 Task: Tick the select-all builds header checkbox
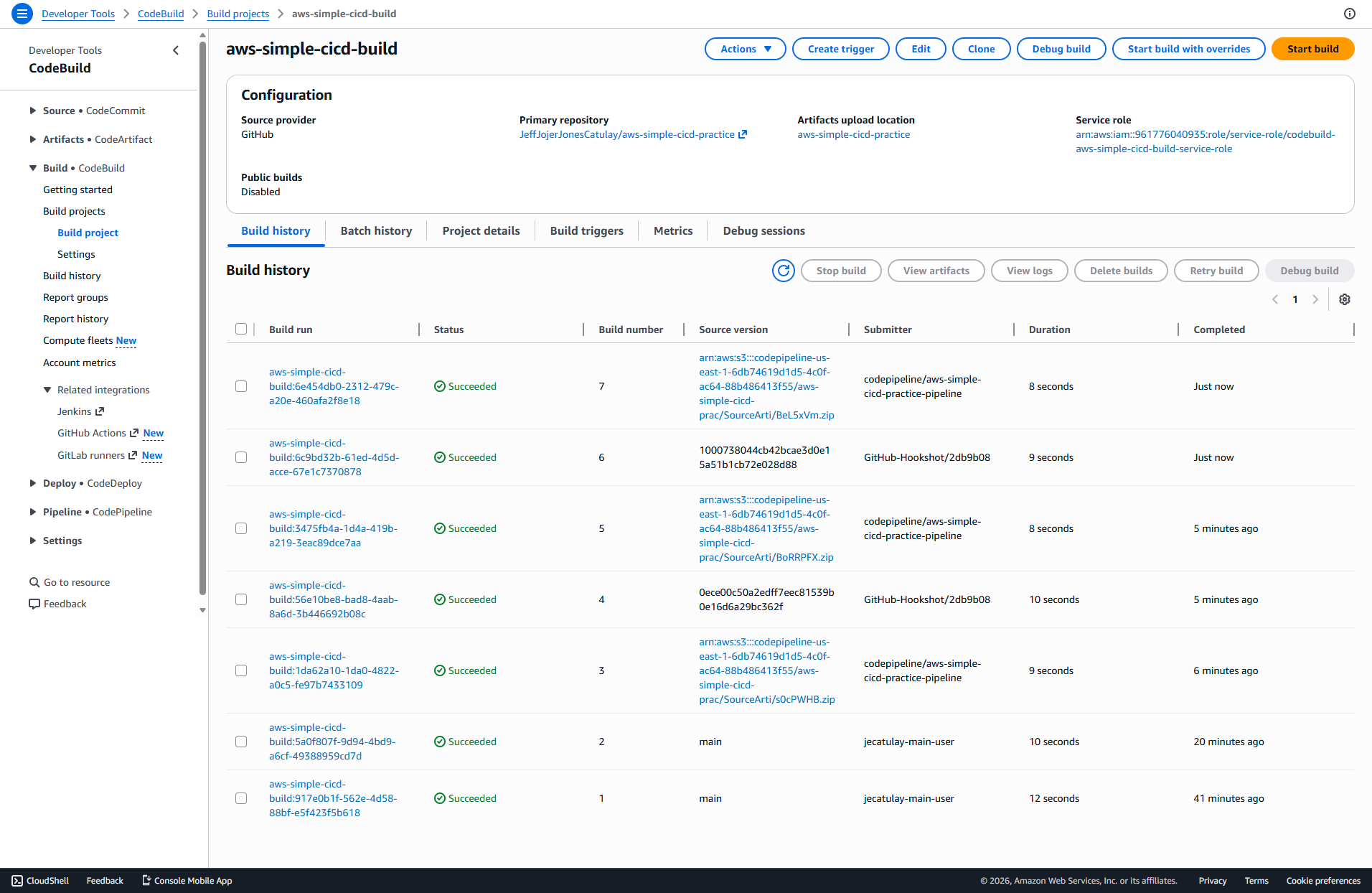point(241,329)
